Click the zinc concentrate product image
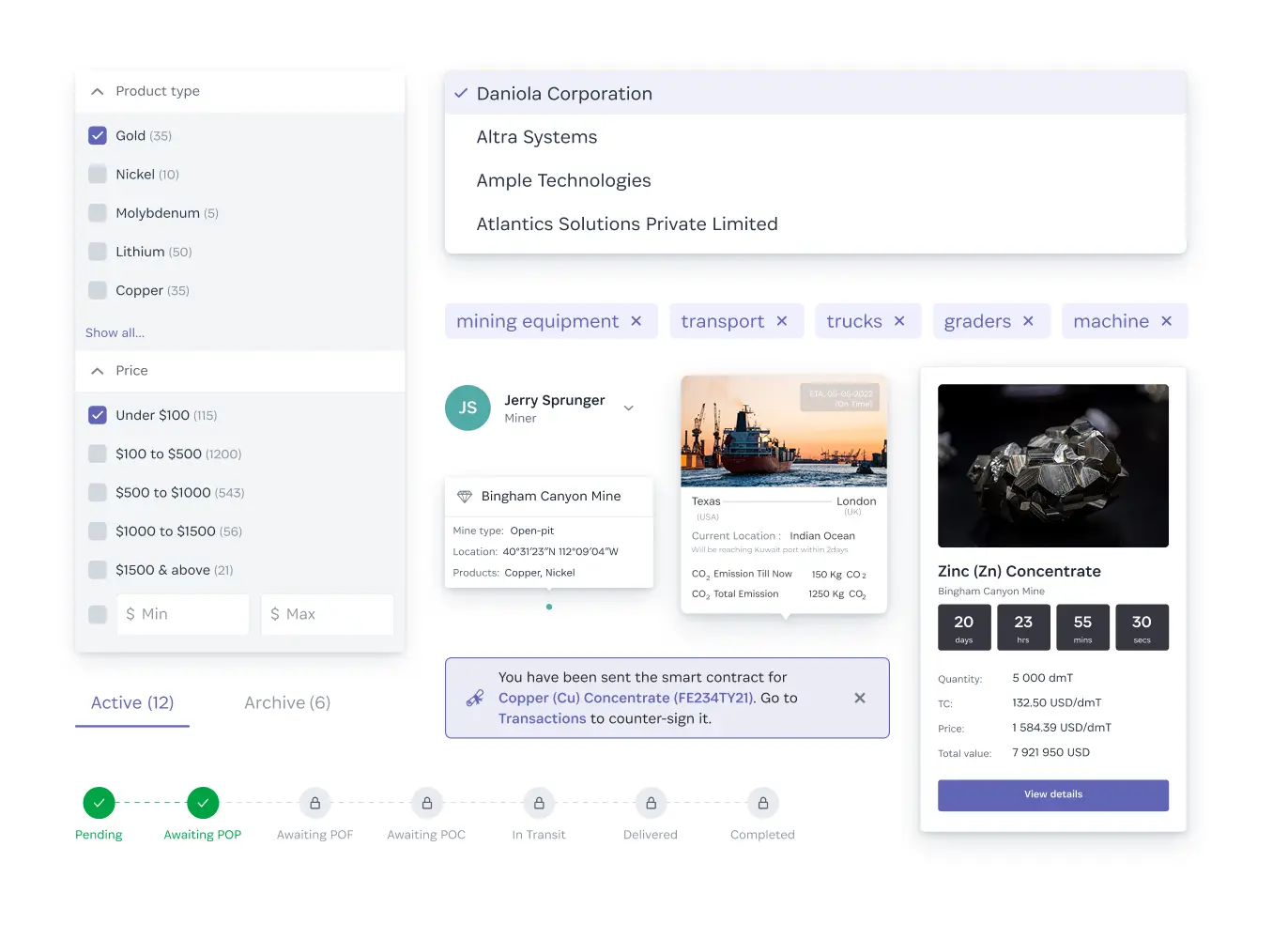This screenshot has height=939, width=1288. pos(1053,466)
